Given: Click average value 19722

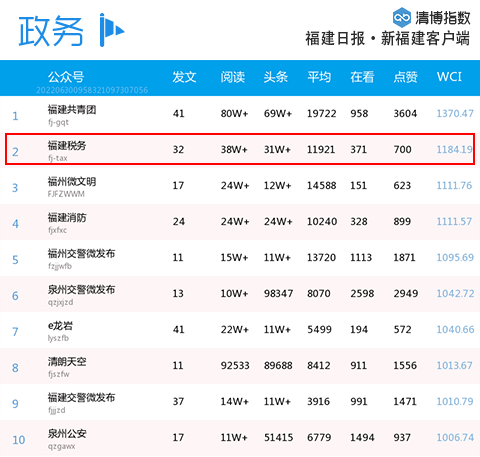Looking at the screenshot, I should pos(321,114).
